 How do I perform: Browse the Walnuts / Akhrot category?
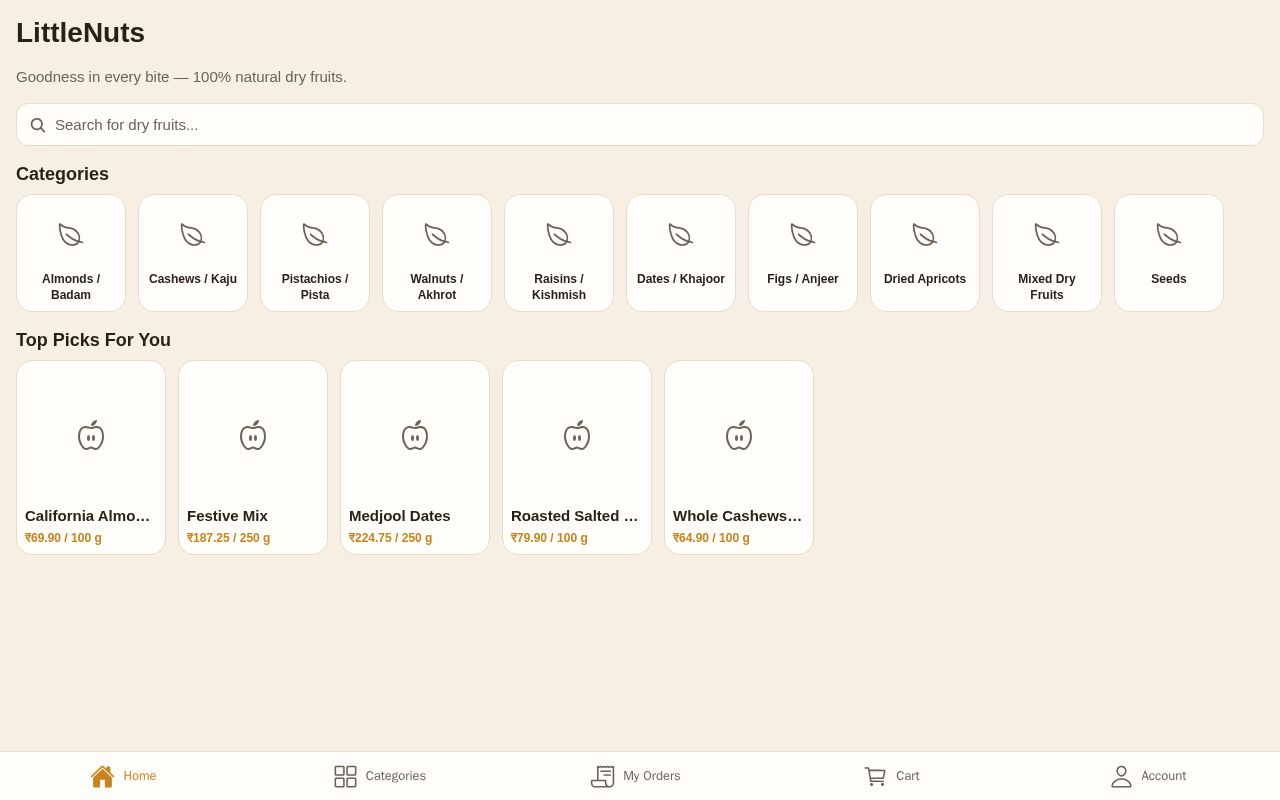pyautogui.click(x=437, y=253)
